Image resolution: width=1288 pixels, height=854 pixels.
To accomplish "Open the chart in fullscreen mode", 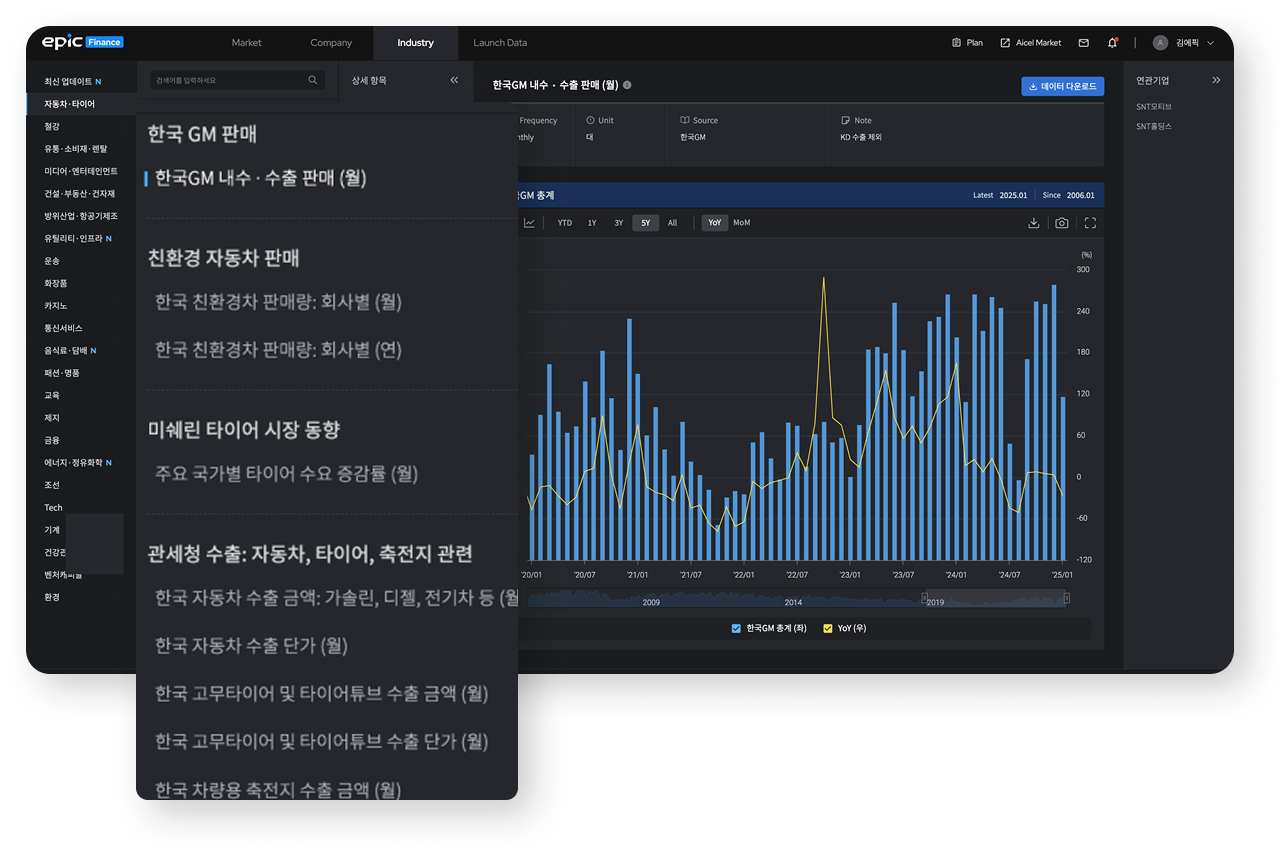I will [1090, 222].
